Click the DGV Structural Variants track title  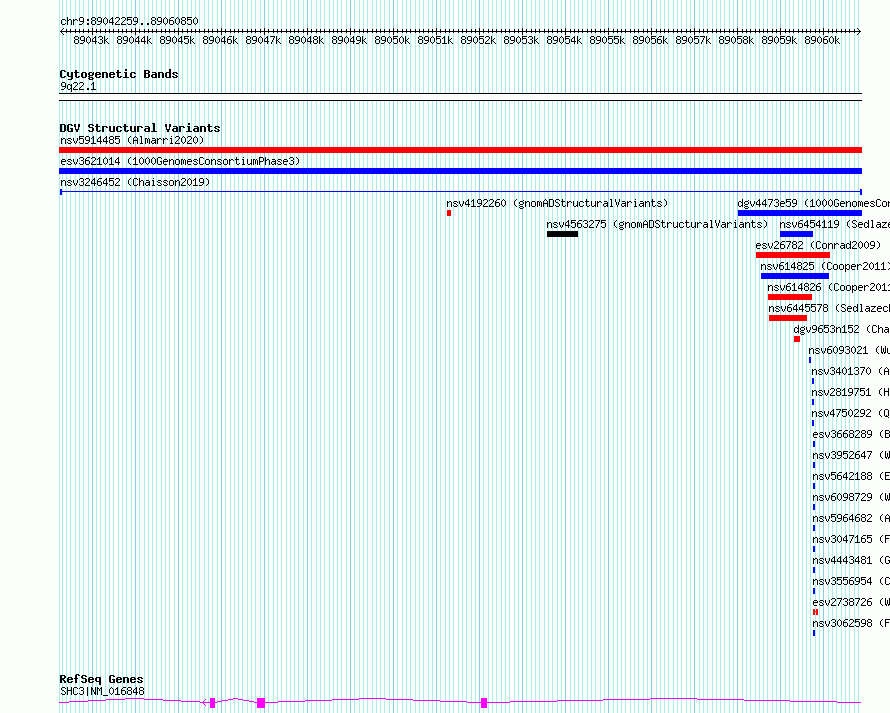(x=140, y=128)
